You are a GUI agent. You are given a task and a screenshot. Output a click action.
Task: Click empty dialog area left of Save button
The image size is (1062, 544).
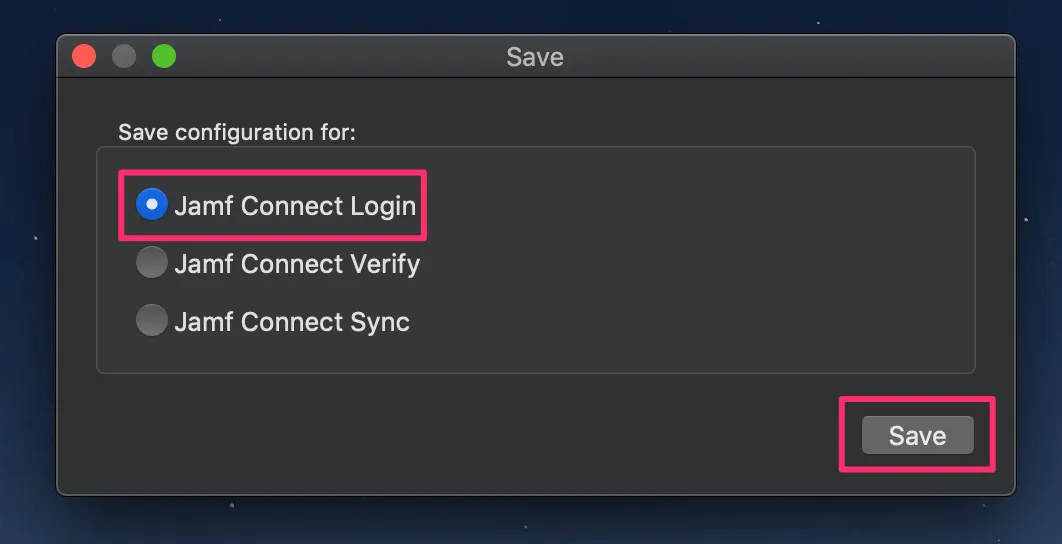click(x=500, y=435)
